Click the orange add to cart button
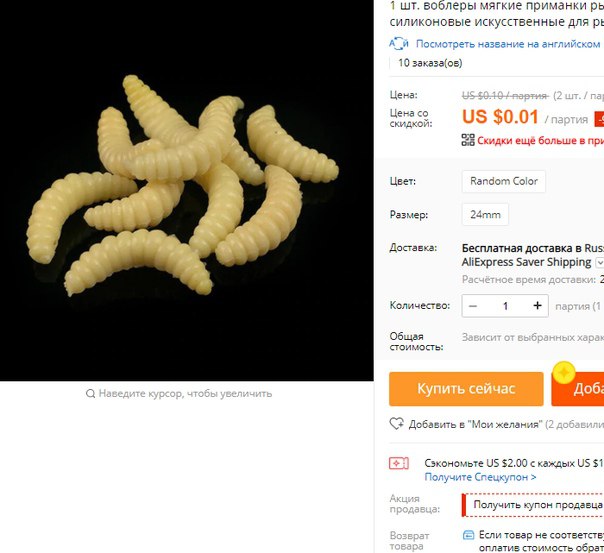The height and width of the screenshot is (553, 604). pyautogui.click(x=578, y=389)
